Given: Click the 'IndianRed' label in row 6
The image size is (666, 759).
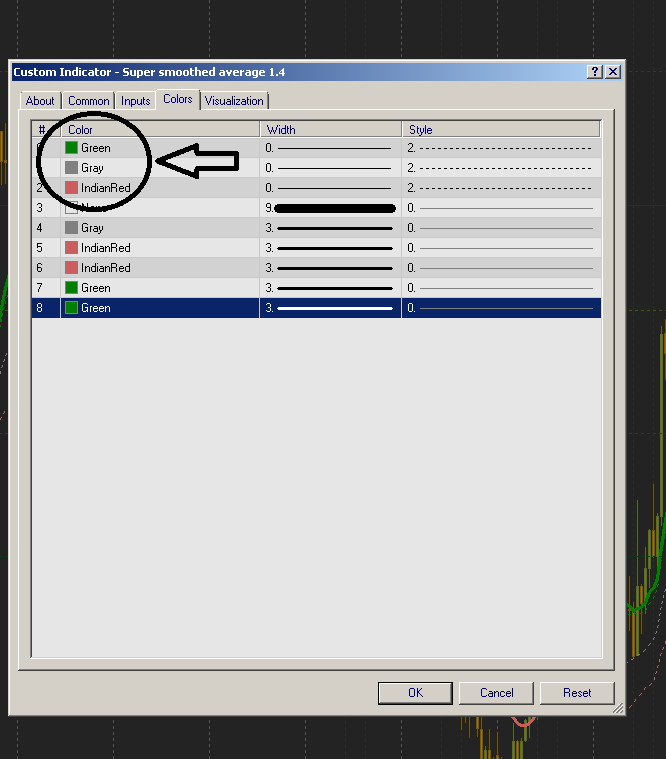Looking at the screenshot, I should (x=106, y=268).
